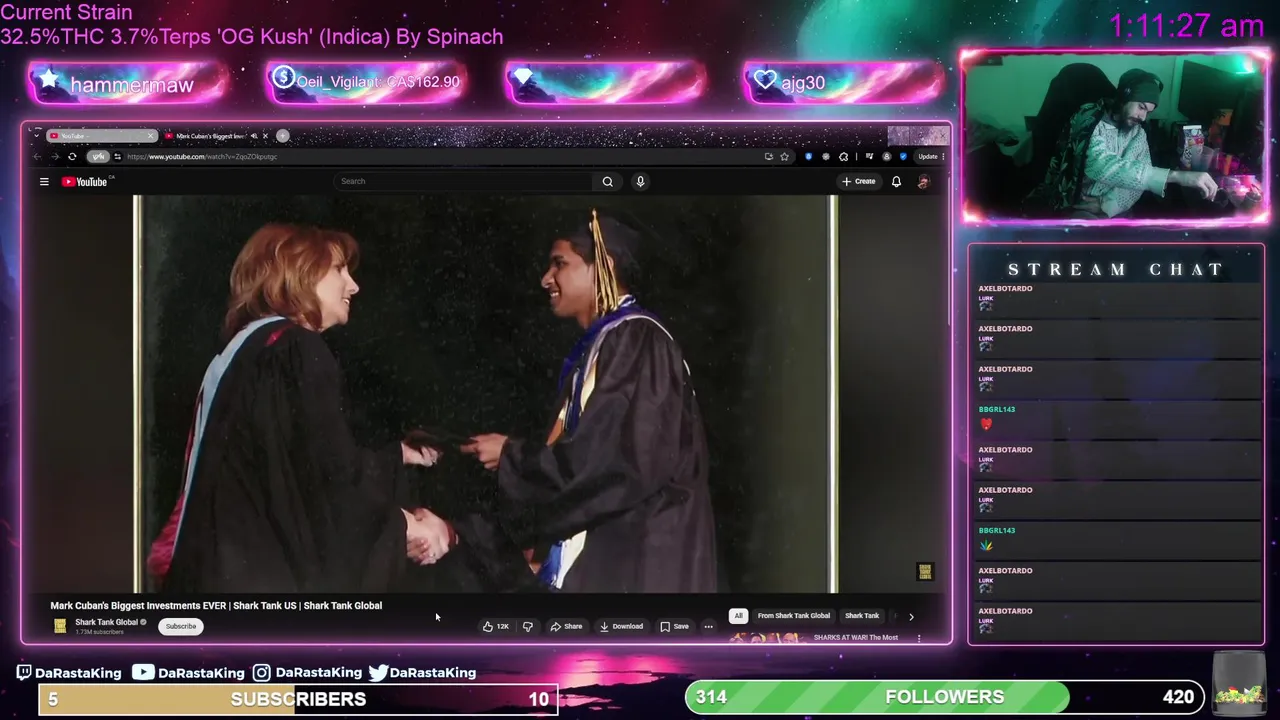
Task: Go back in the browser
Action: (38, 156)
